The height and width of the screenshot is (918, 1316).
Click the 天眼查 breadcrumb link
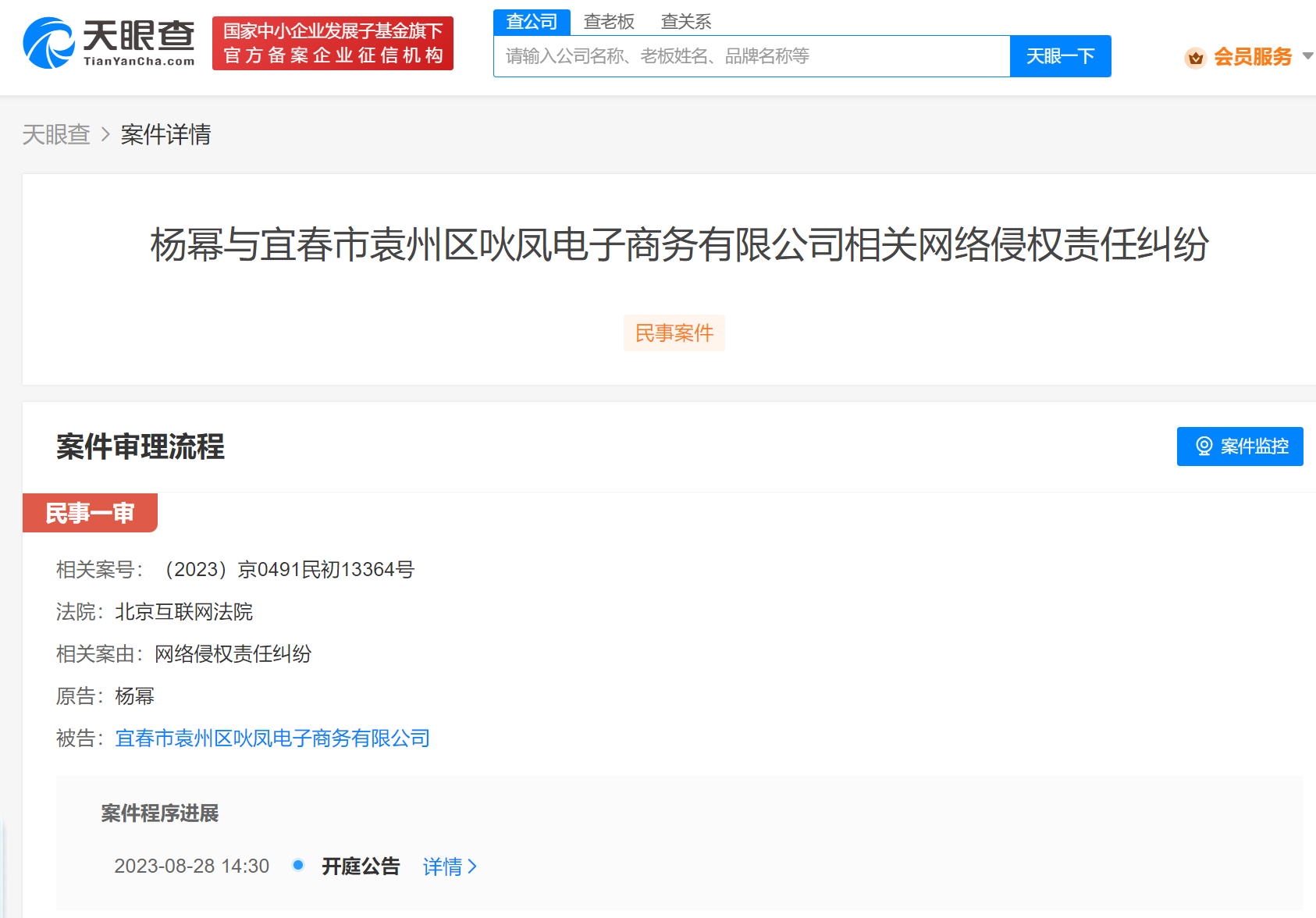tap(56, 134)
